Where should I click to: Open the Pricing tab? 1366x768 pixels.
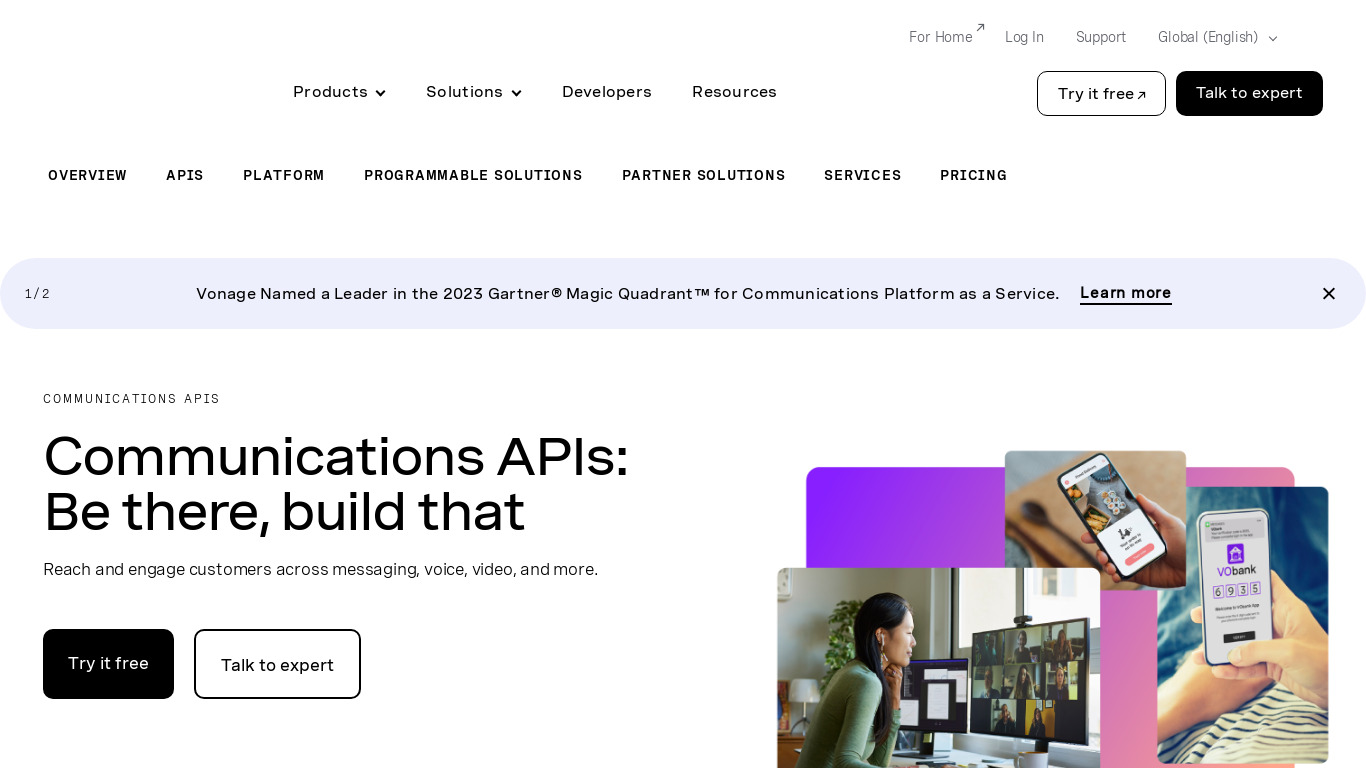point(973,175)
